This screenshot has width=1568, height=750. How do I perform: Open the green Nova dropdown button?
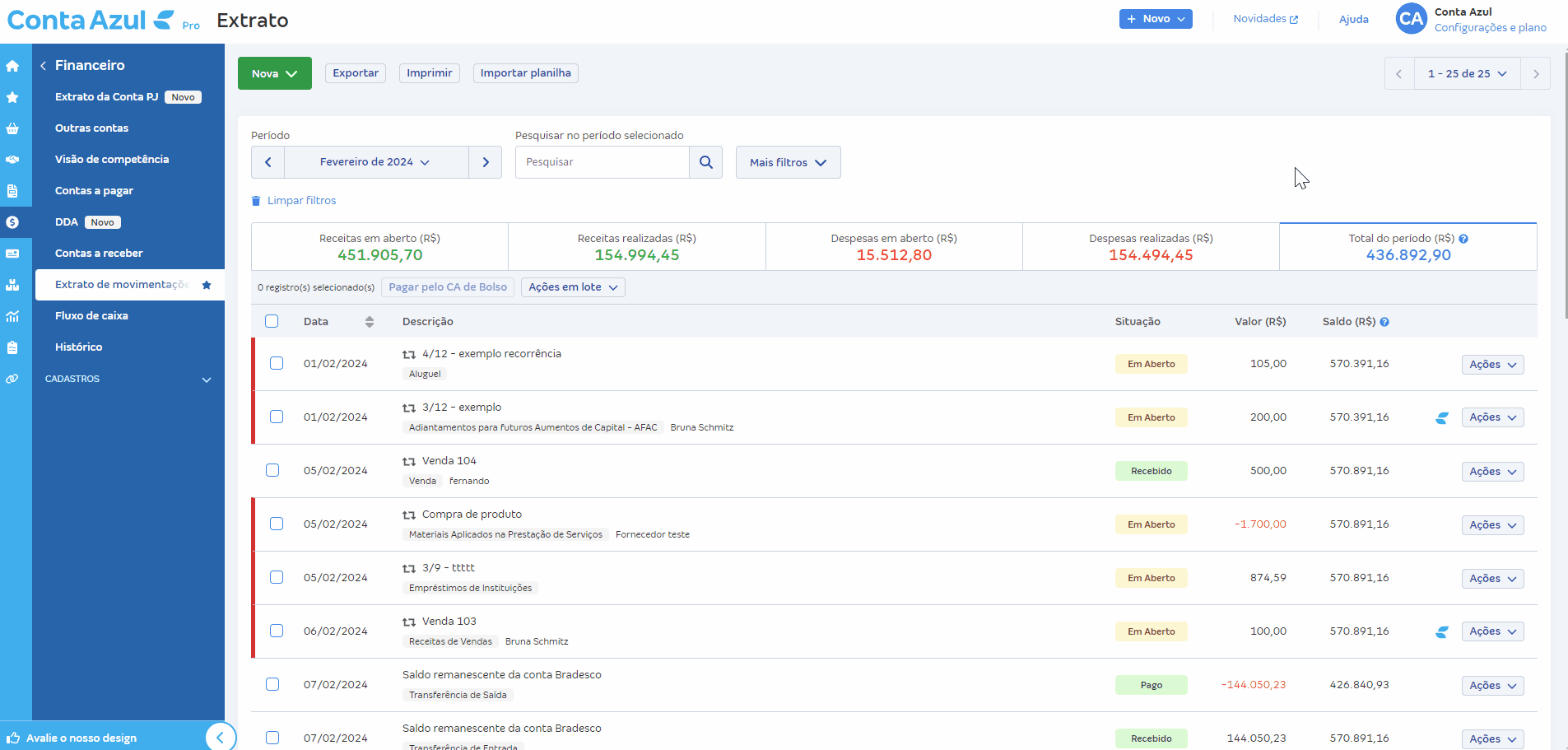click(274, 73)
